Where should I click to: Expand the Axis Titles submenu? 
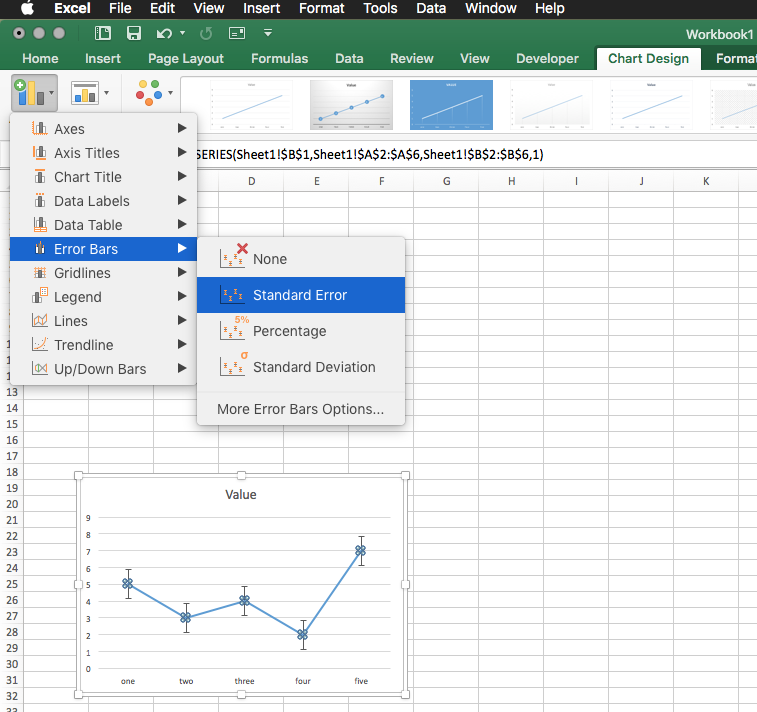(103, 153)
